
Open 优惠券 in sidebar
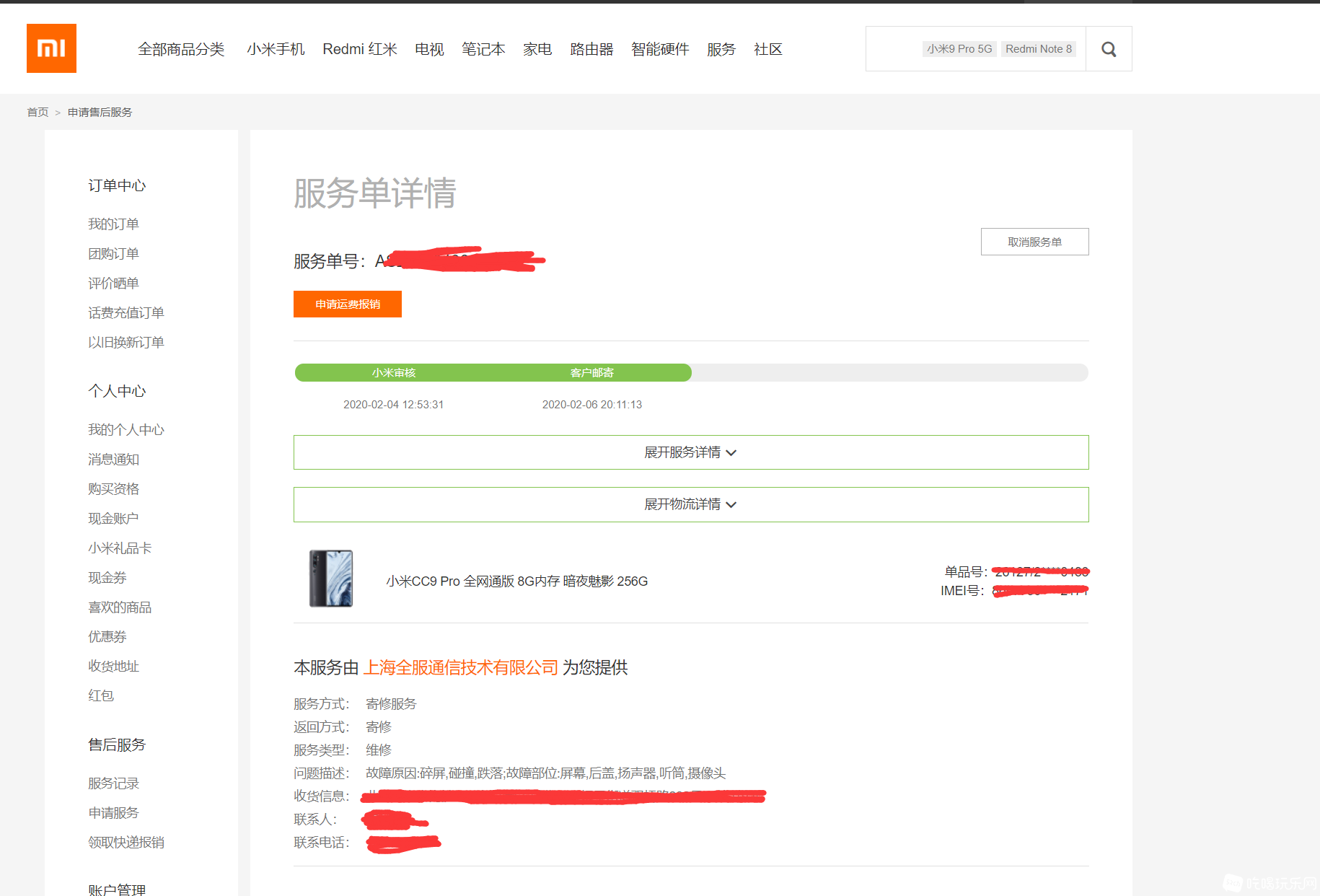click(x=107, y=637)
